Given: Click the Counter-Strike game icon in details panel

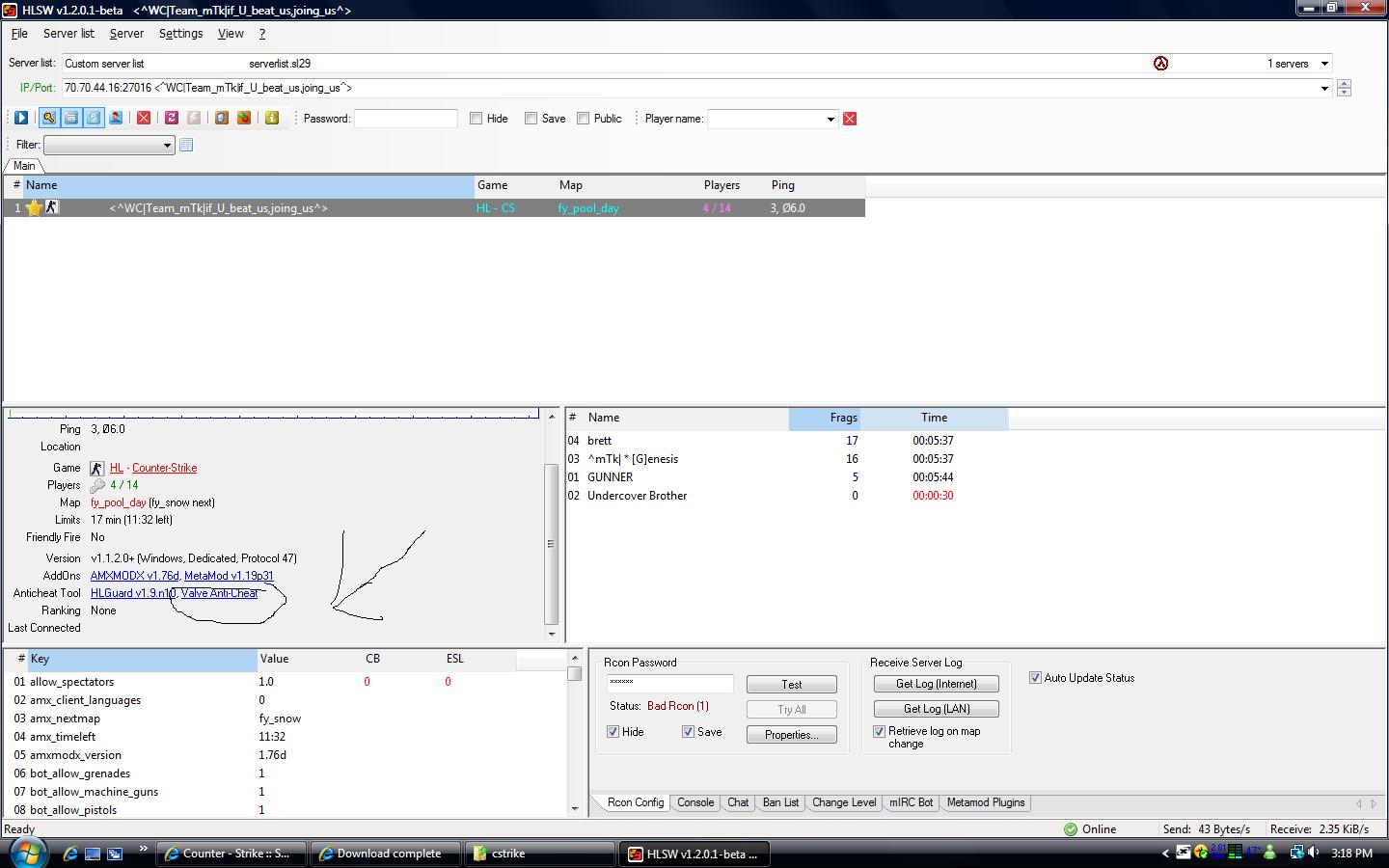Looking at the screenshot, I should pos(96,468).
